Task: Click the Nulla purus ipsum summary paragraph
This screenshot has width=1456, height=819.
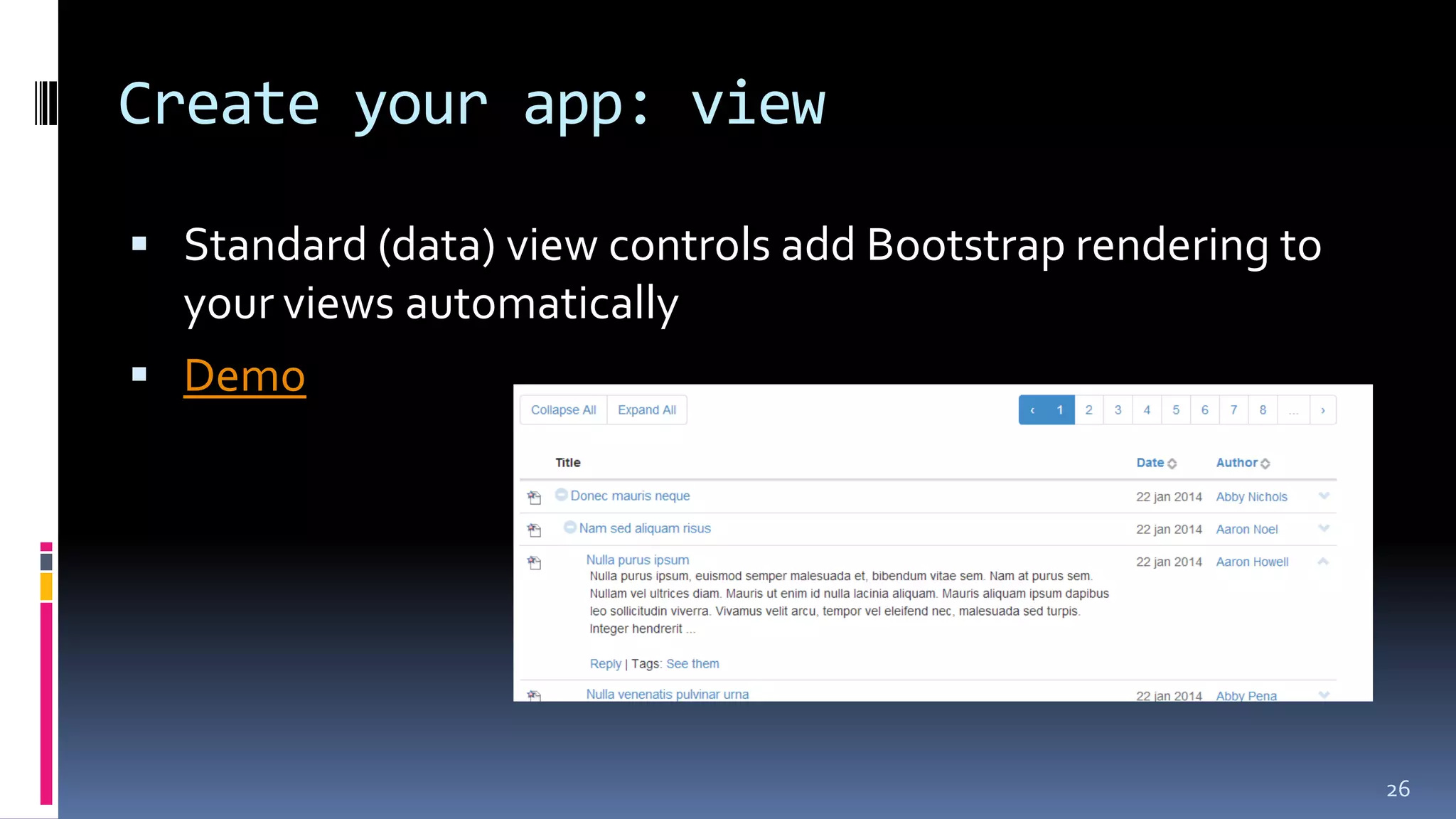Action: click(849, 602)
